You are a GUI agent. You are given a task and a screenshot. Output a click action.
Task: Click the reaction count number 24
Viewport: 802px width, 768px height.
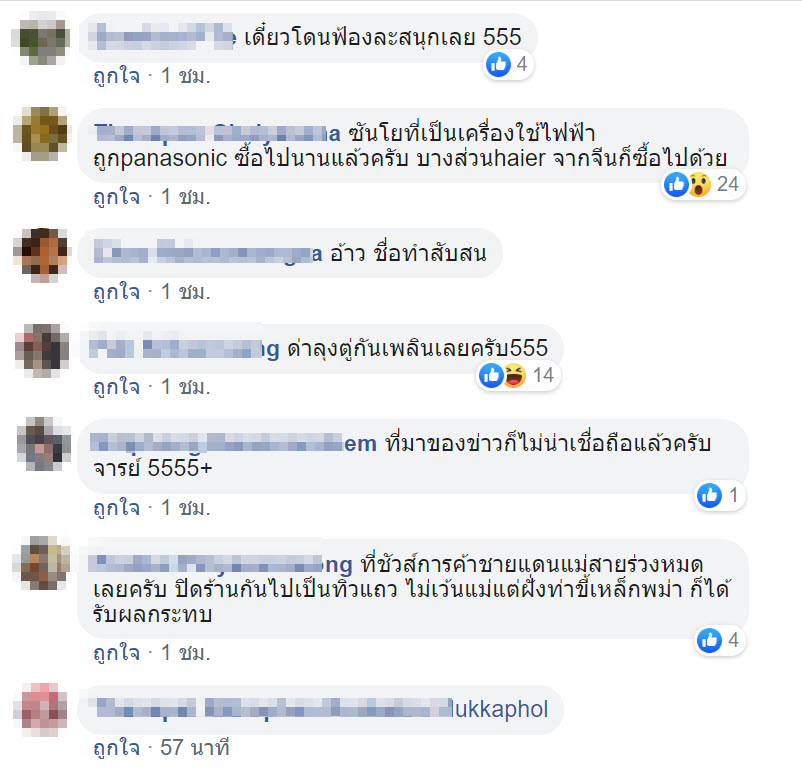coord(728,185)
